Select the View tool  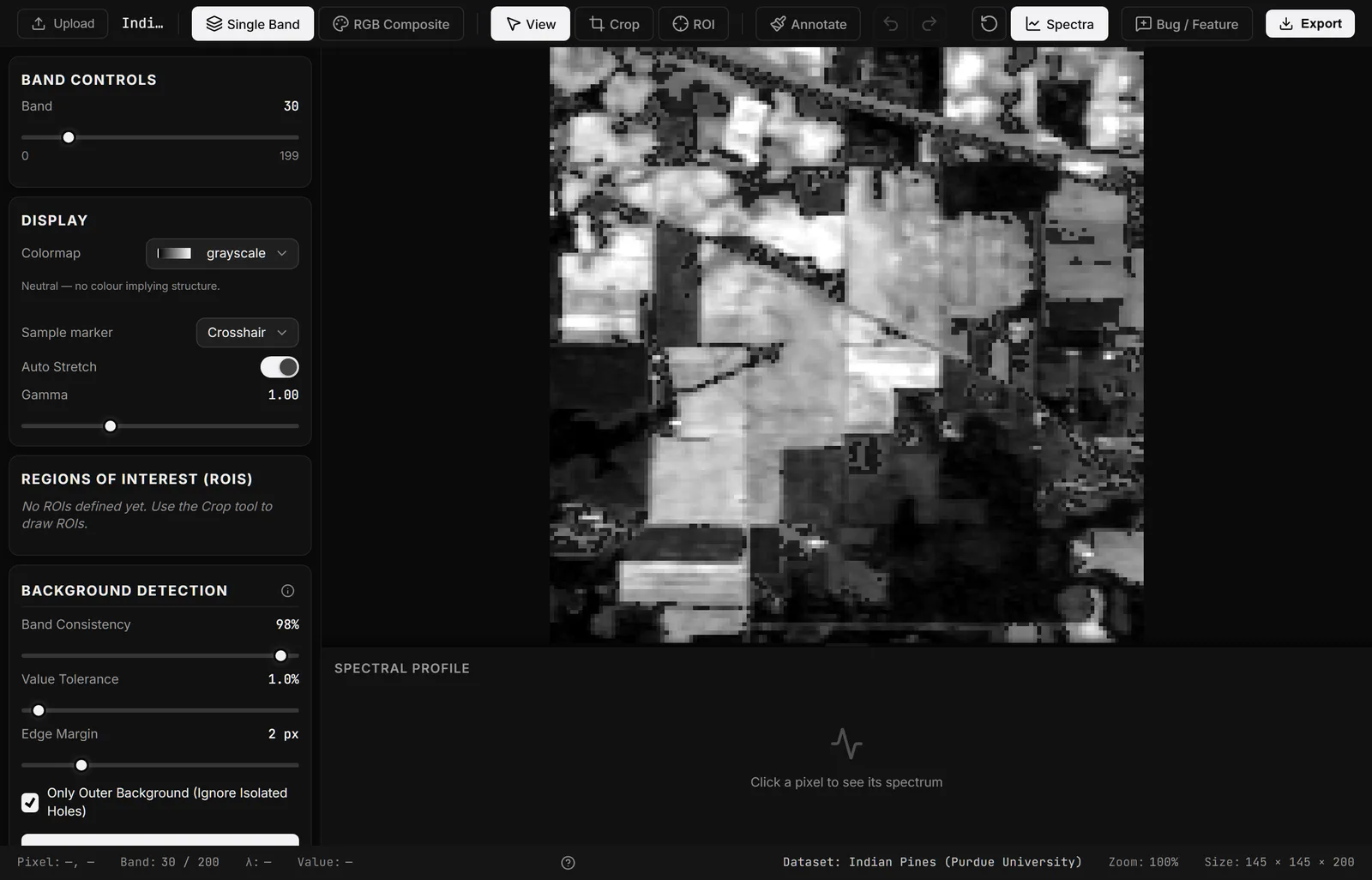[x=531, y=24]
